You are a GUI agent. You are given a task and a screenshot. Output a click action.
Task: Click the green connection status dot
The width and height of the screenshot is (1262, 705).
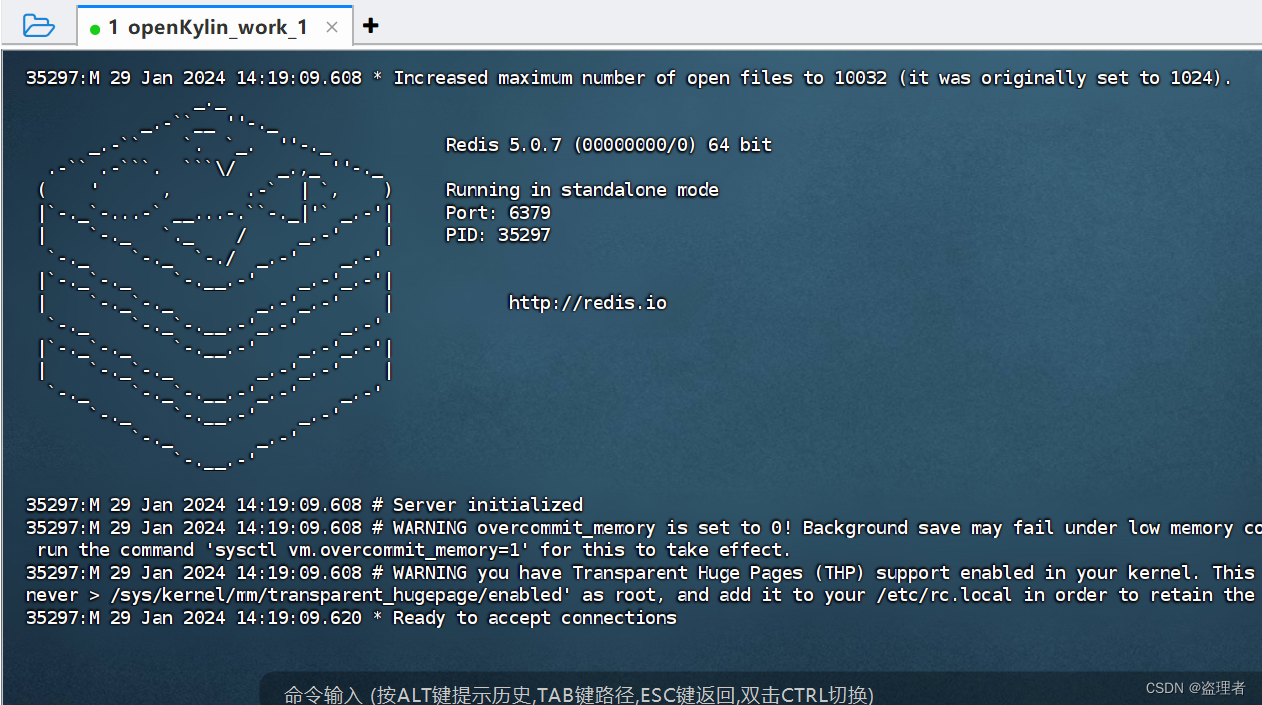click(95, 29)
